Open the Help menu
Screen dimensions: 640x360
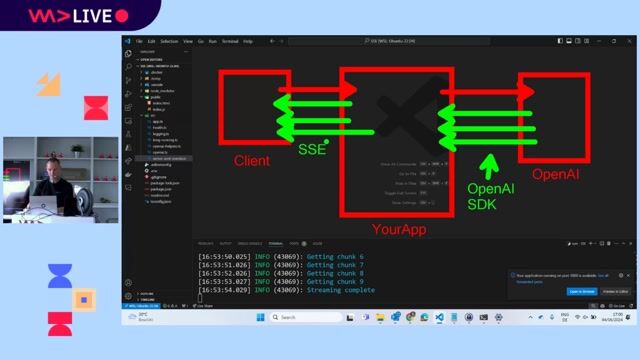tap(248, 41)
